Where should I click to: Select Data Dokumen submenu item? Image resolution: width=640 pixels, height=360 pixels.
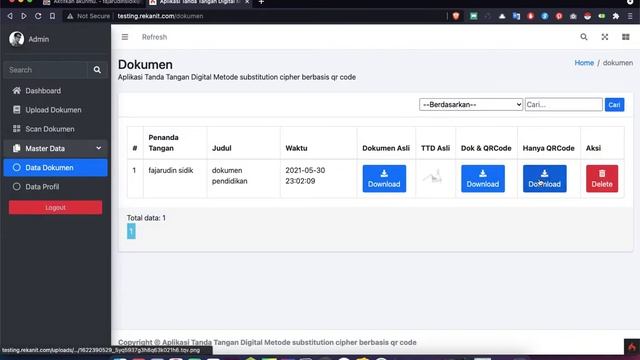point(56,167)
